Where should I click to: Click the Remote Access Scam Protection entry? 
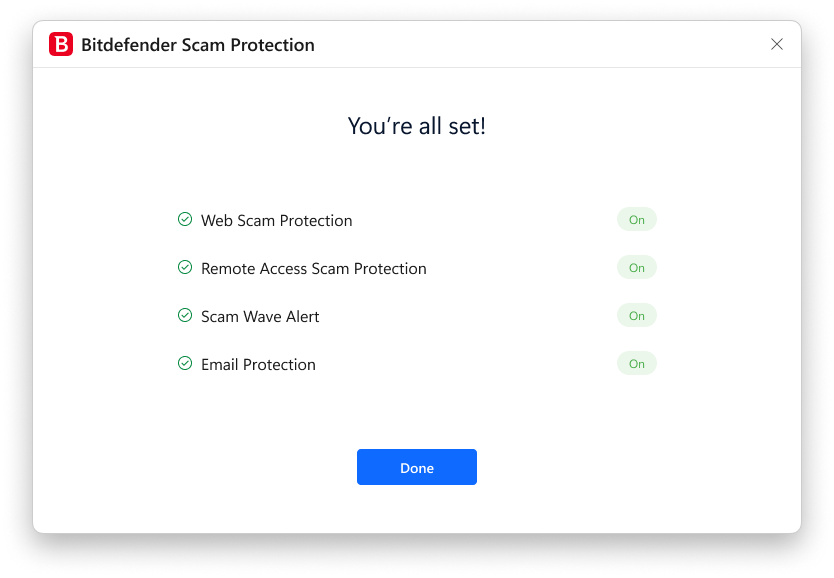(x=313, y=268)
